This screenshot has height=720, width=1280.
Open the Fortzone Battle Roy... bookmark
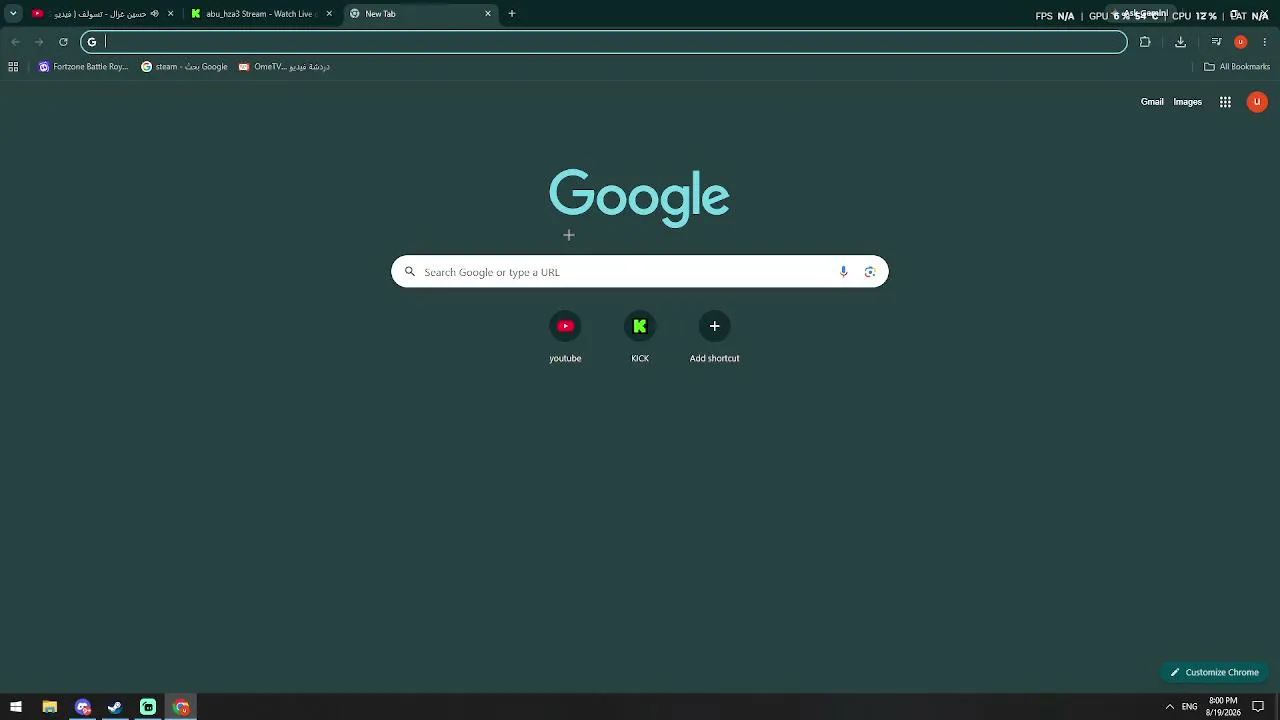coord(83,67)
